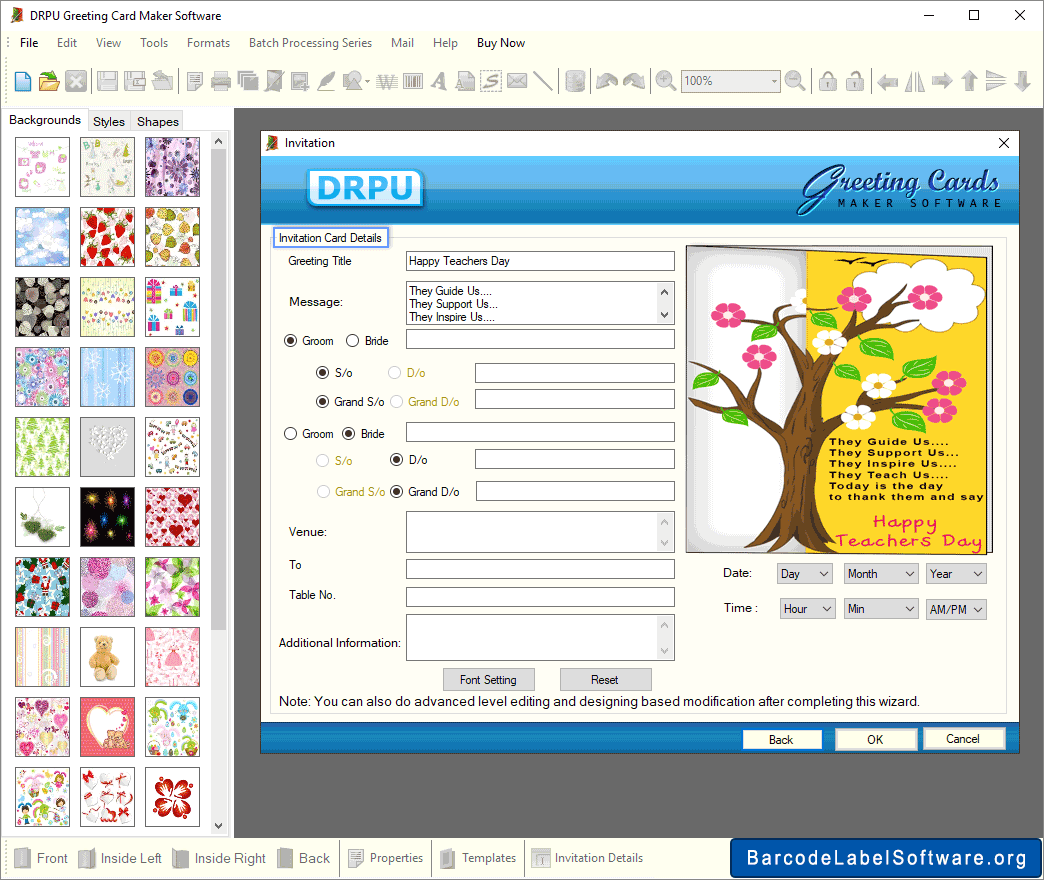Click the New document icon in toolbar
Image resolution: width=1044 pixels, height=880 pixels.
[x=23, y=81]
